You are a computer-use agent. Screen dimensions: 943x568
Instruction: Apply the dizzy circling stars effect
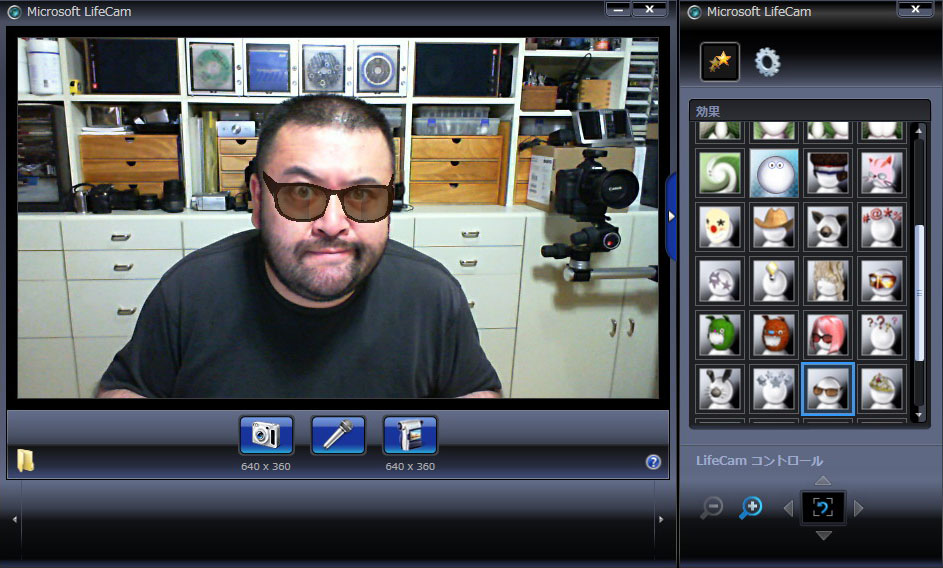774,389
